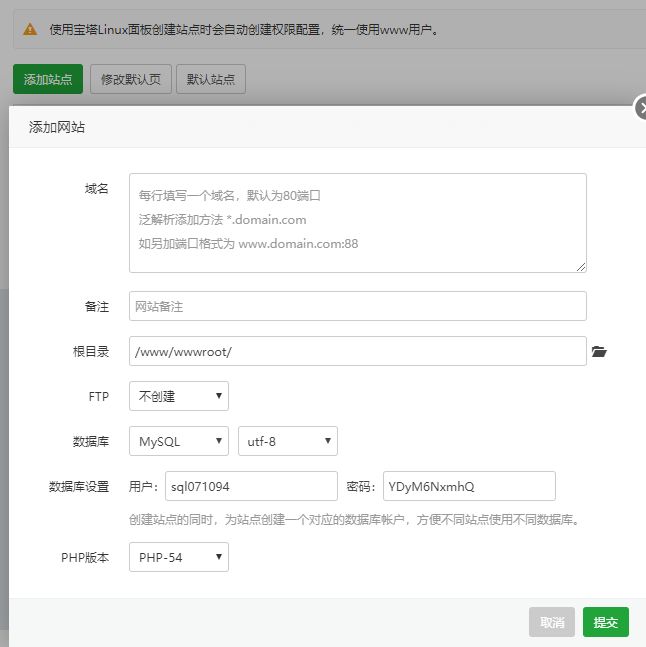Open the FTP 不创建 dropdown
Viewport: 646px width, 647px height.
(179, 396)
